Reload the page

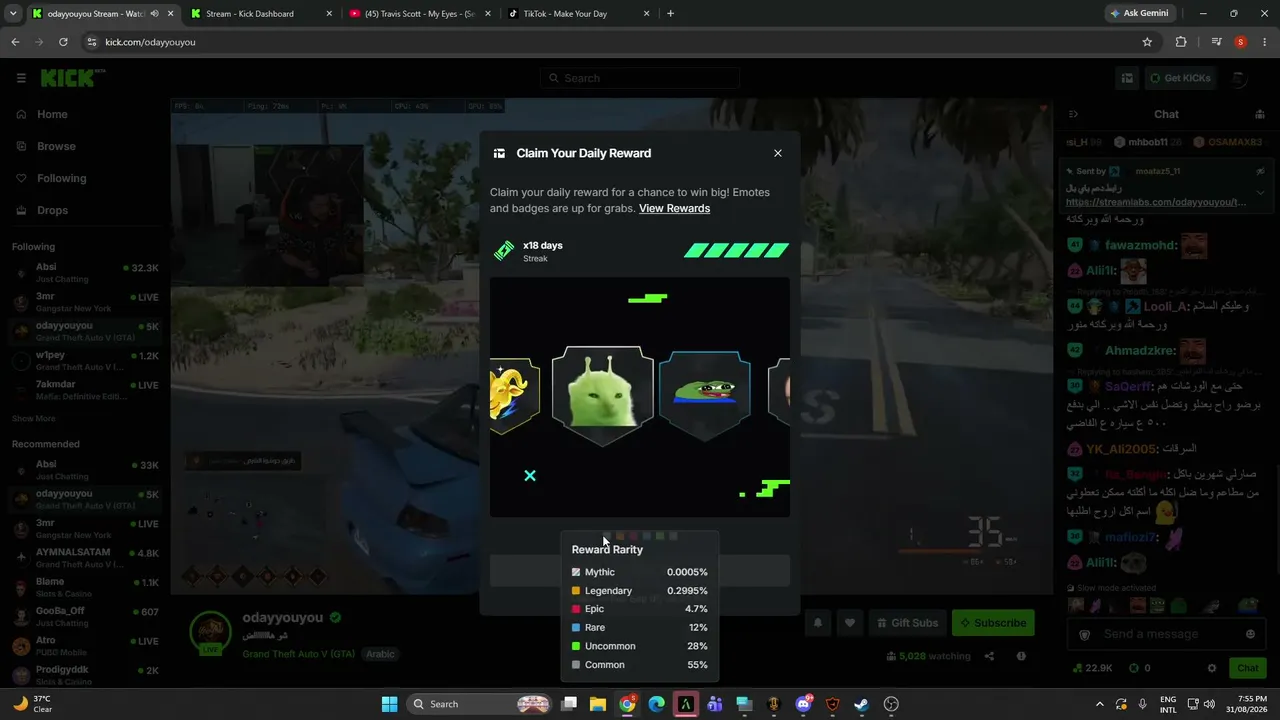click(63, 42)
